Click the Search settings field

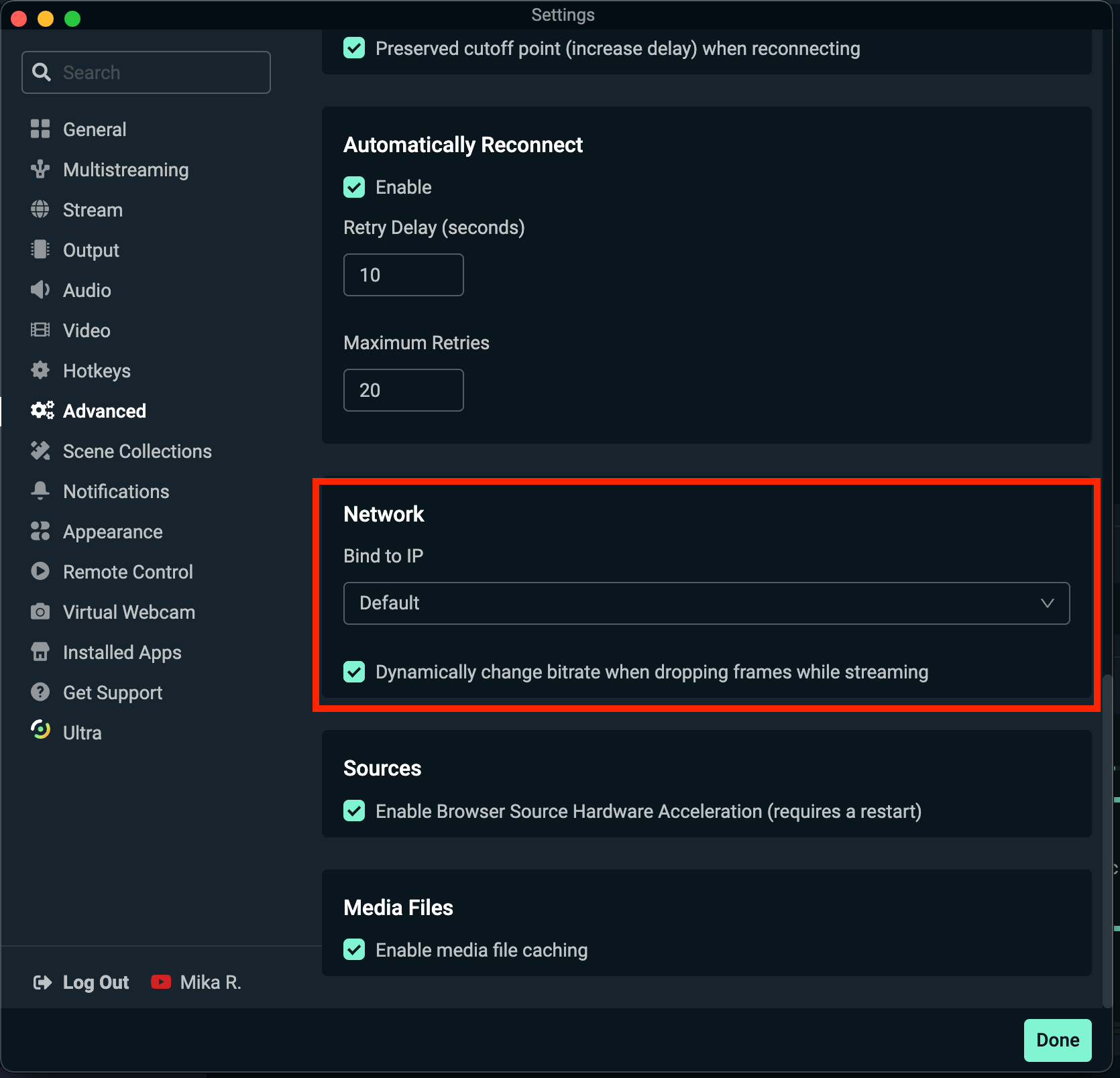click(146, 72)
